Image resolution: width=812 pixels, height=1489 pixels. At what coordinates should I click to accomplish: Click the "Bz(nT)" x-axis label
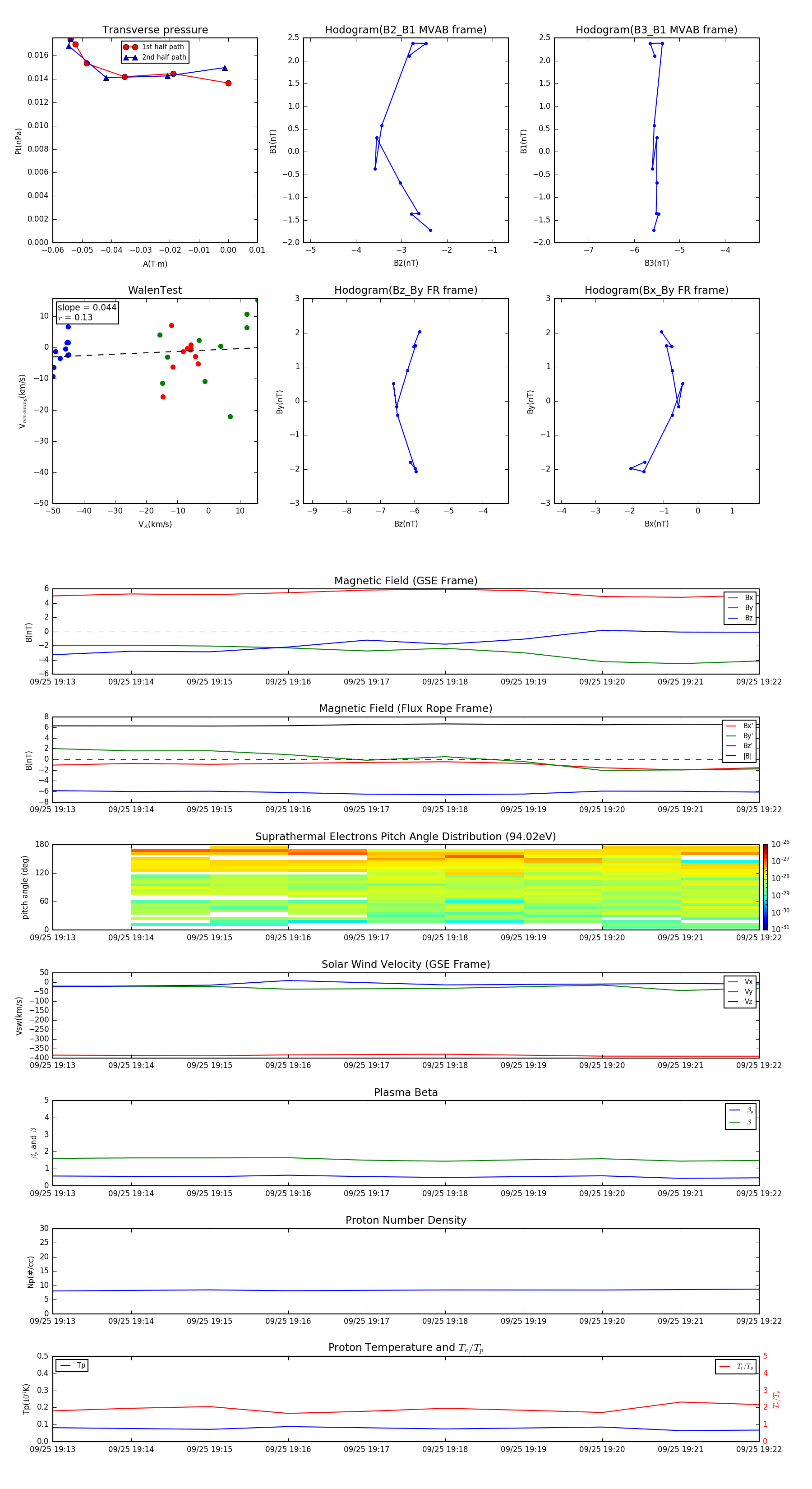(406, 524)
